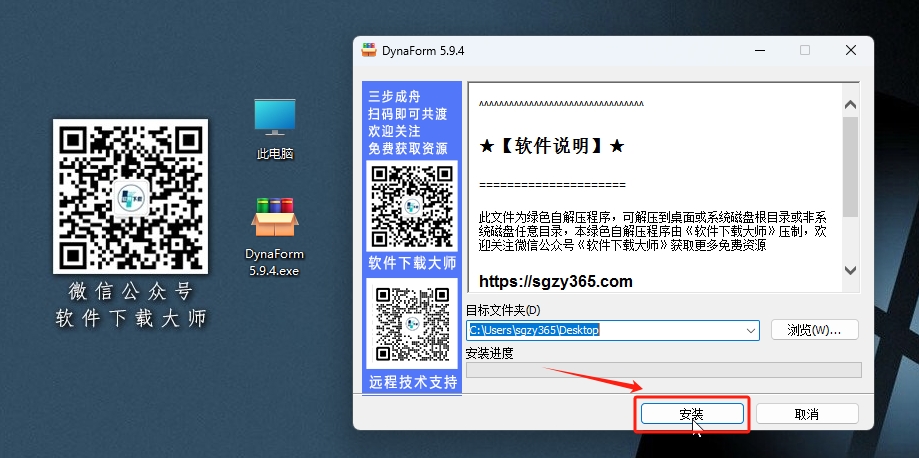Viewport: 919px width, 458px height.
Task: Close the DynaForm 5.9.4 installer window
Action: coord(850,50)
